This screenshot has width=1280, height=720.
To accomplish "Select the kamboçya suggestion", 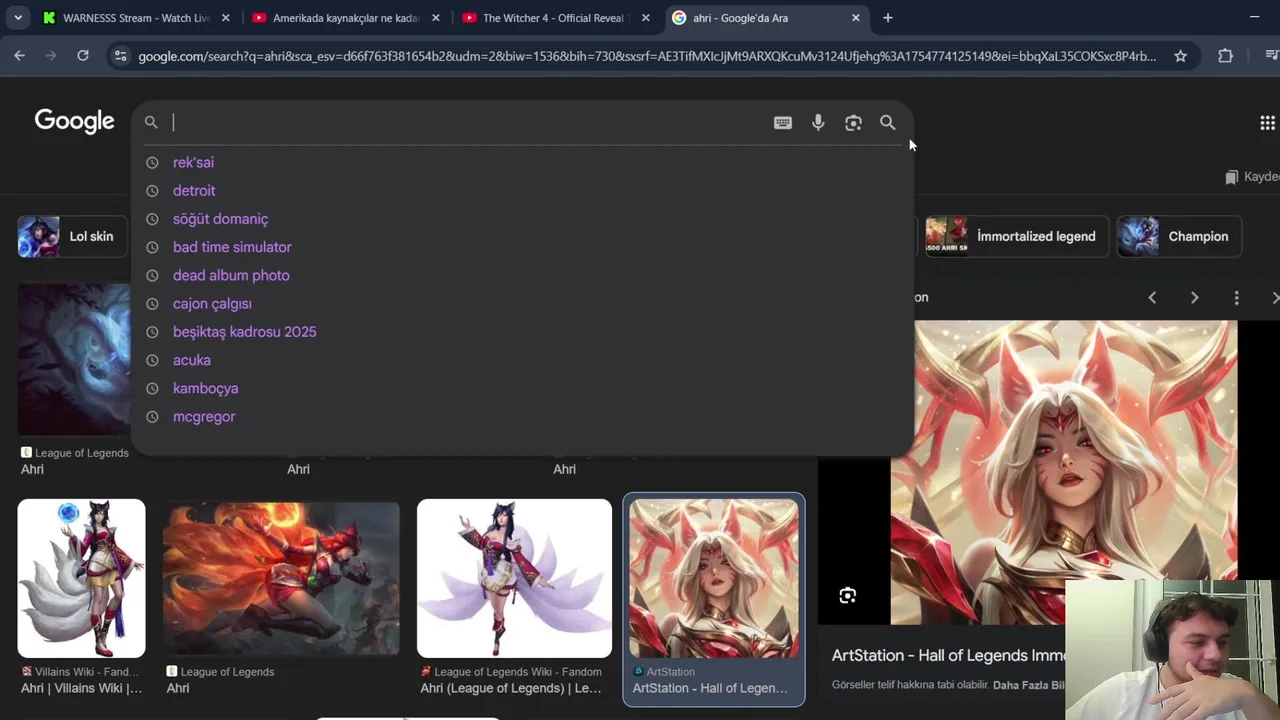I will click(205, 388).
